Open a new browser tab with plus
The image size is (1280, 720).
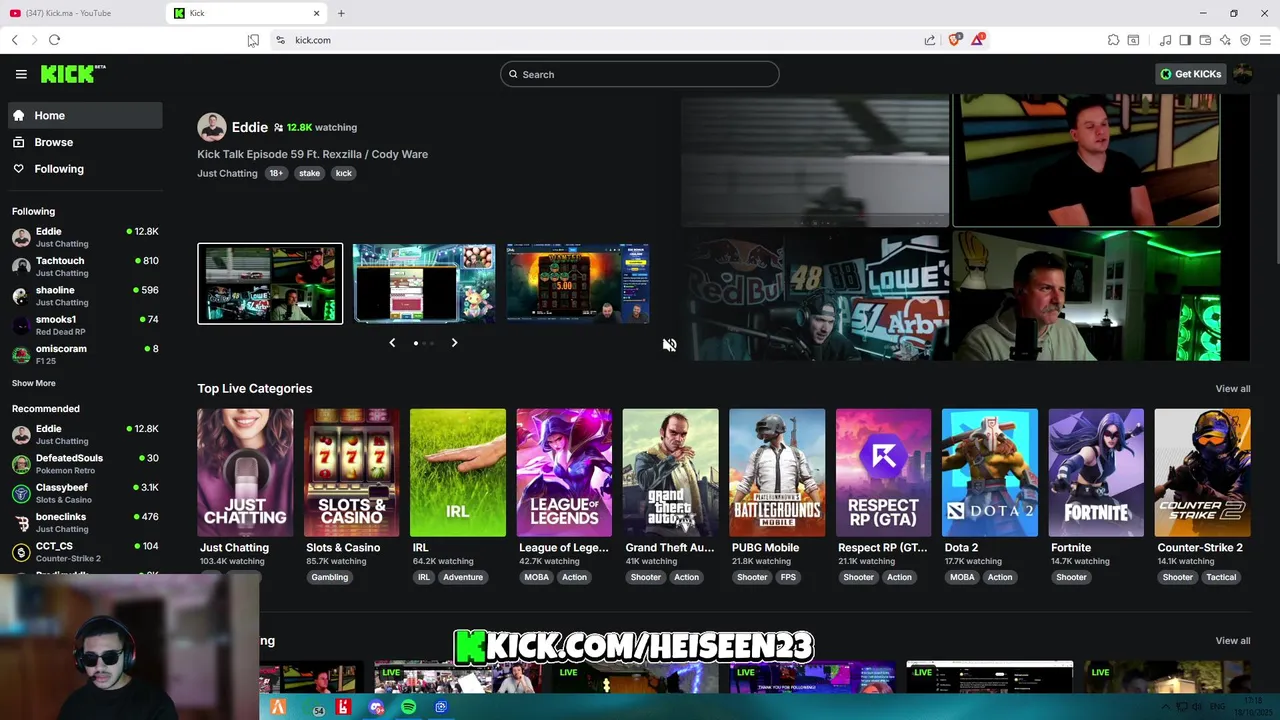pyautogui.click(x=341, y=13)
